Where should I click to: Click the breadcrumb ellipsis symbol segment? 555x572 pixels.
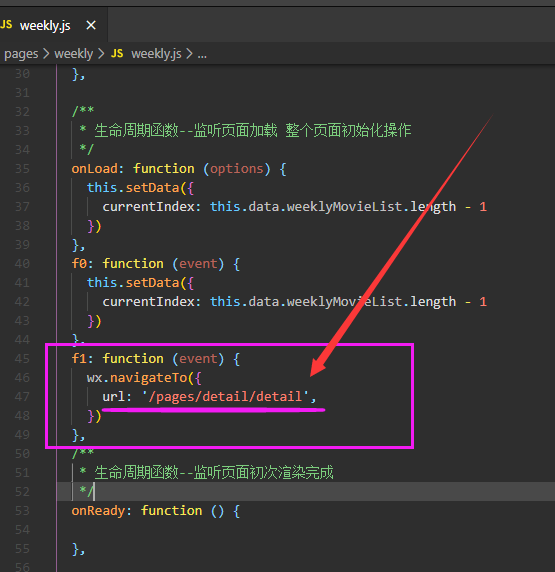pos(202,55)
